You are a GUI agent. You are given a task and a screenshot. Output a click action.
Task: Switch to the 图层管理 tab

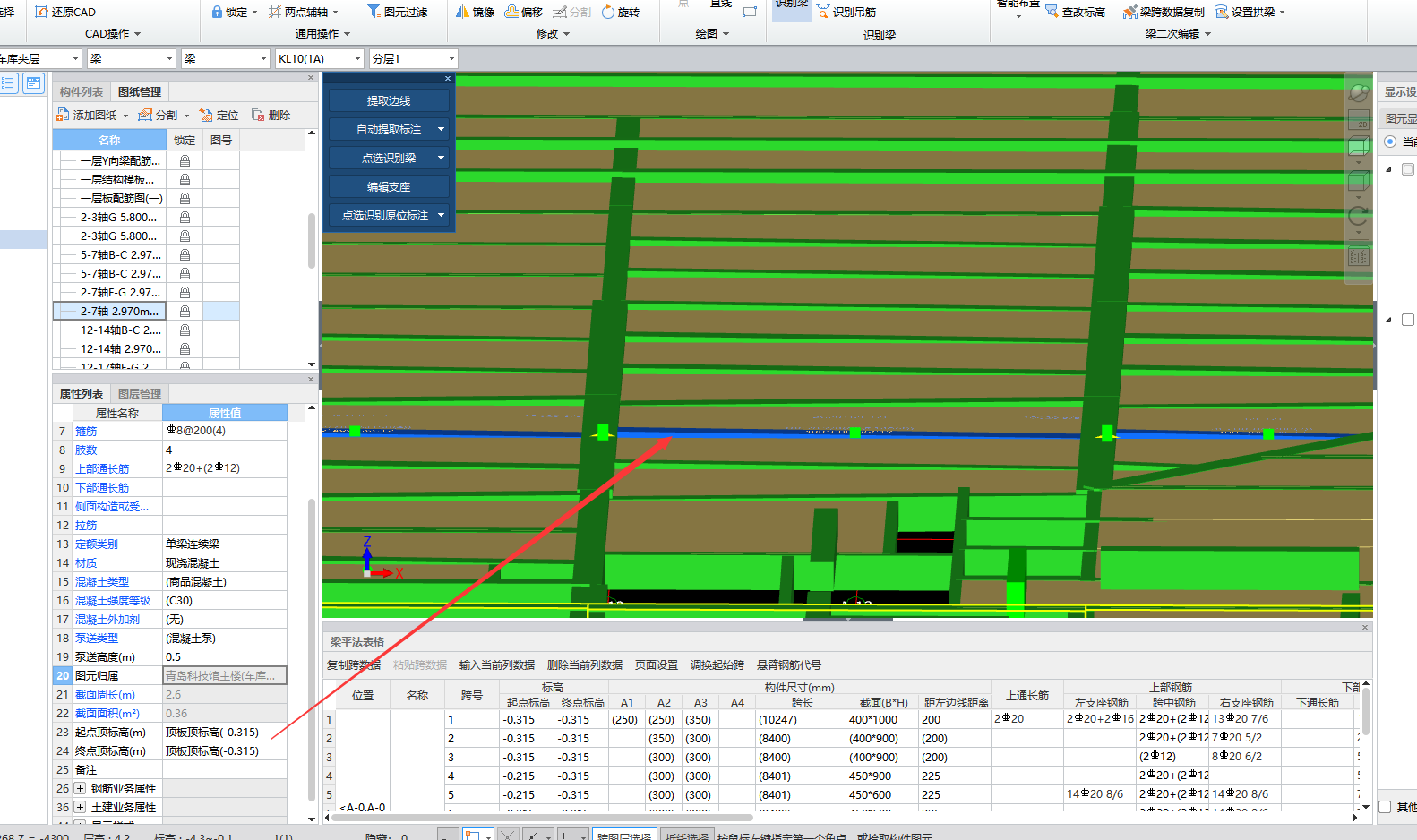click(140, 394)
